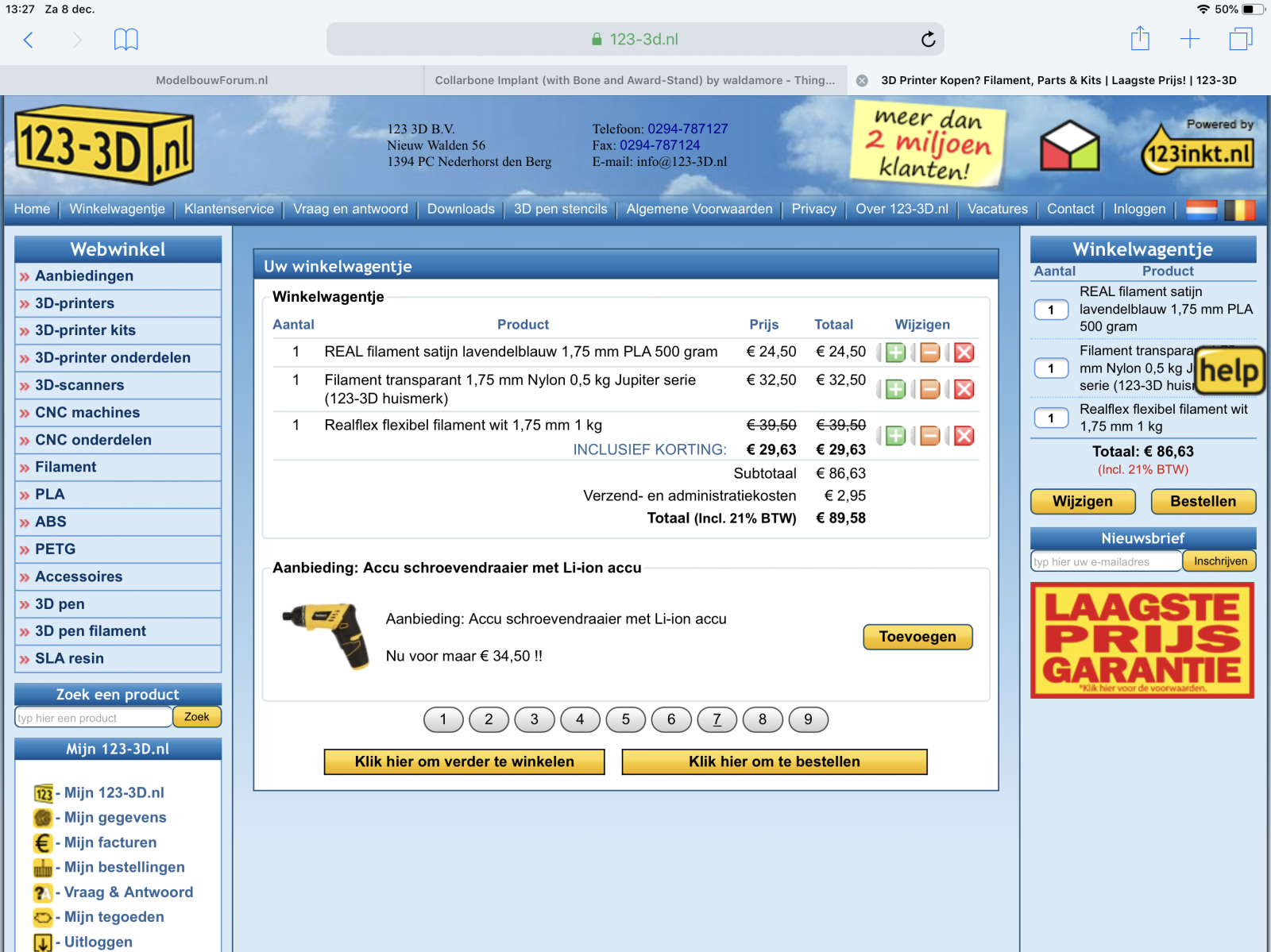Tap the Safari back arrow
Screen dimensions: 1271x952
(x=29, y=40)
